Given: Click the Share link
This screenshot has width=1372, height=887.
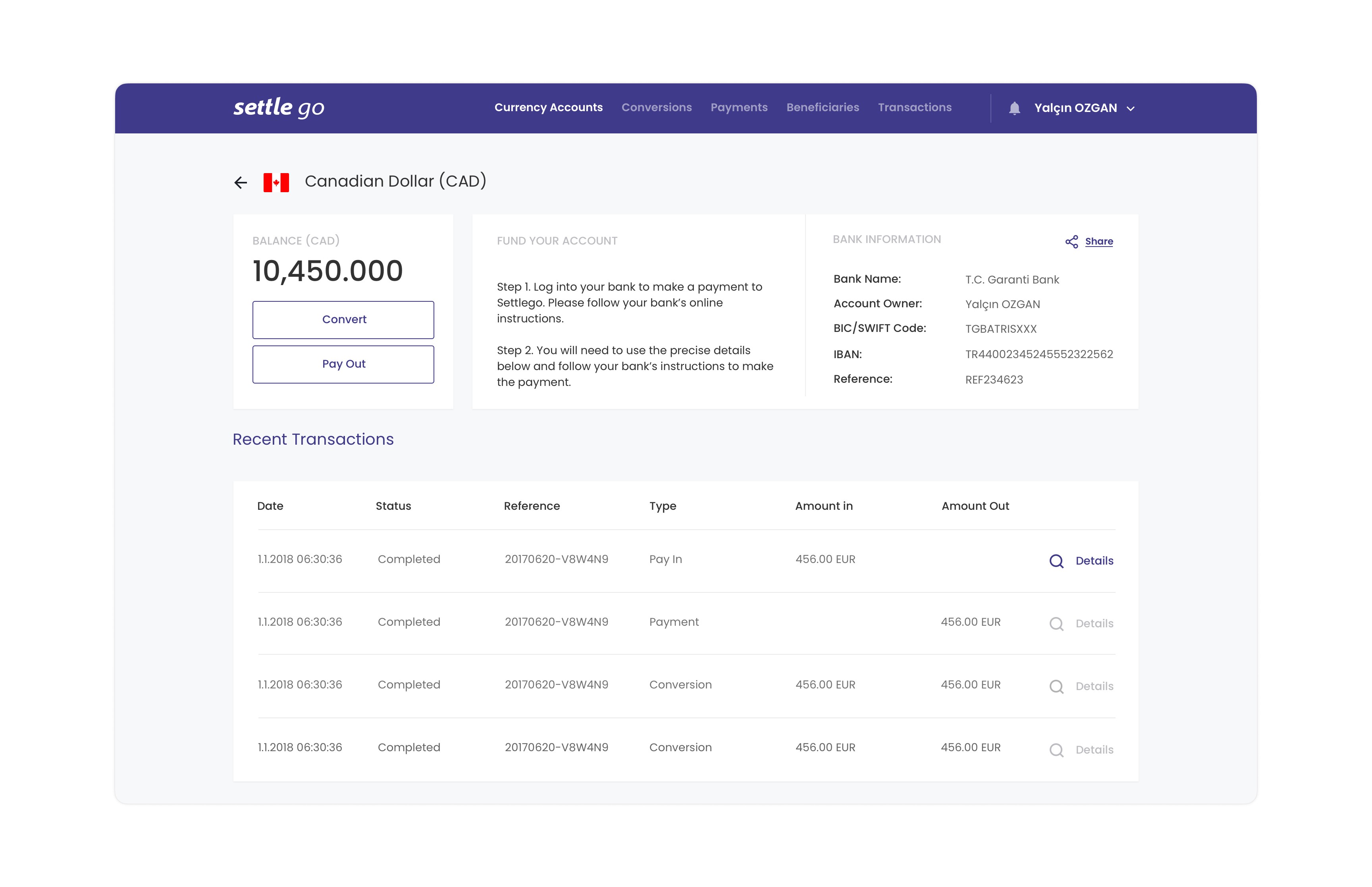Looking at the screenshot, I should (1098, 242).
